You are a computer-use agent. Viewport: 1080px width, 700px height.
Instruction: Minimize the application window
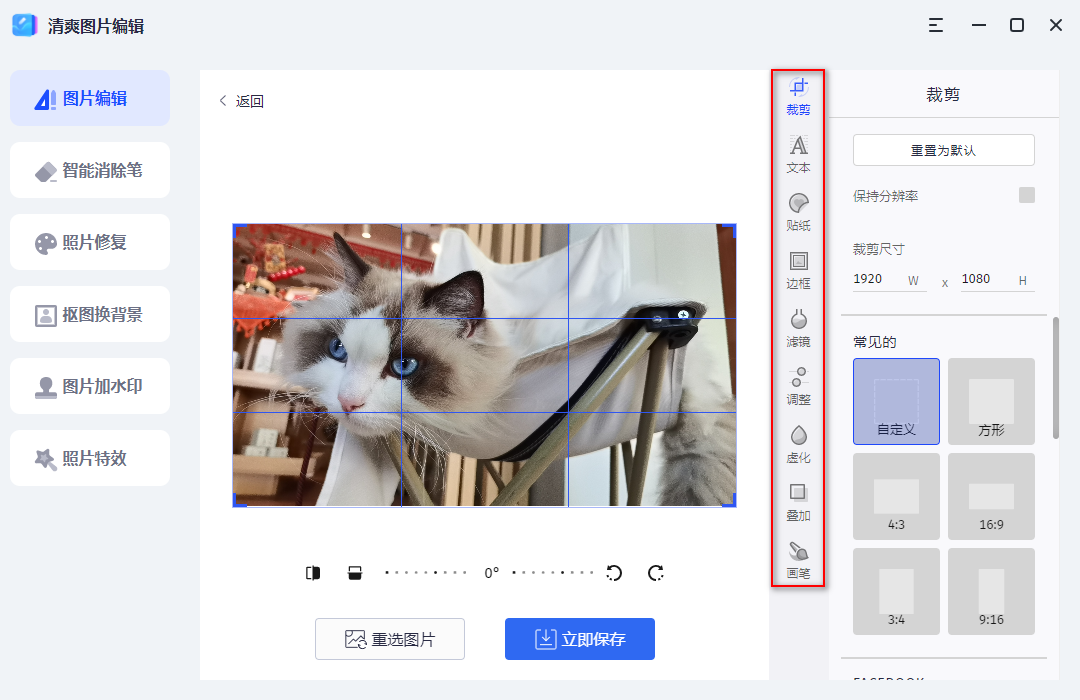[979, 25]
